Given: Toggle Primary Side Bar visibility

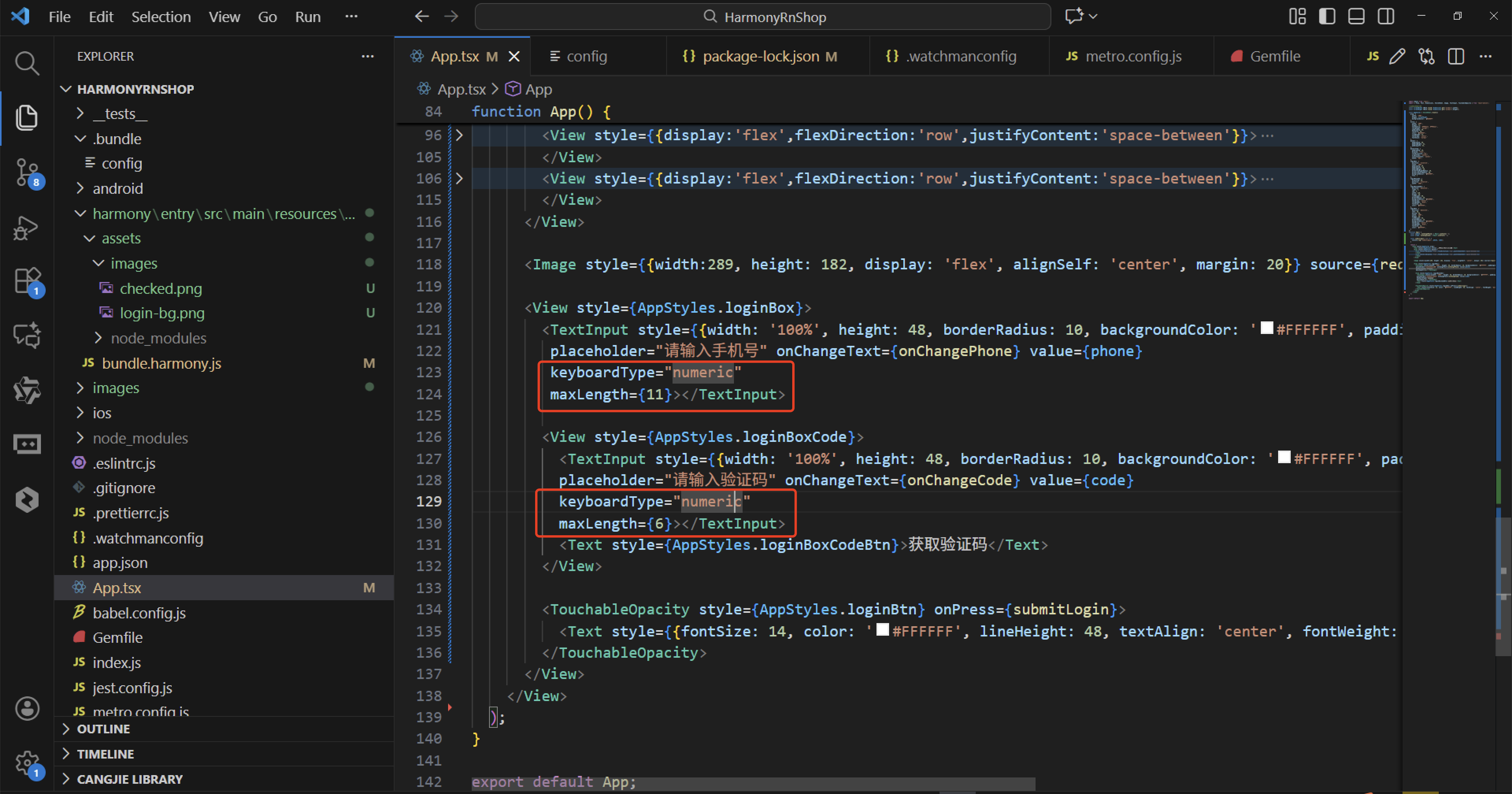Looking at the screenshot, I should [1327, 17].
